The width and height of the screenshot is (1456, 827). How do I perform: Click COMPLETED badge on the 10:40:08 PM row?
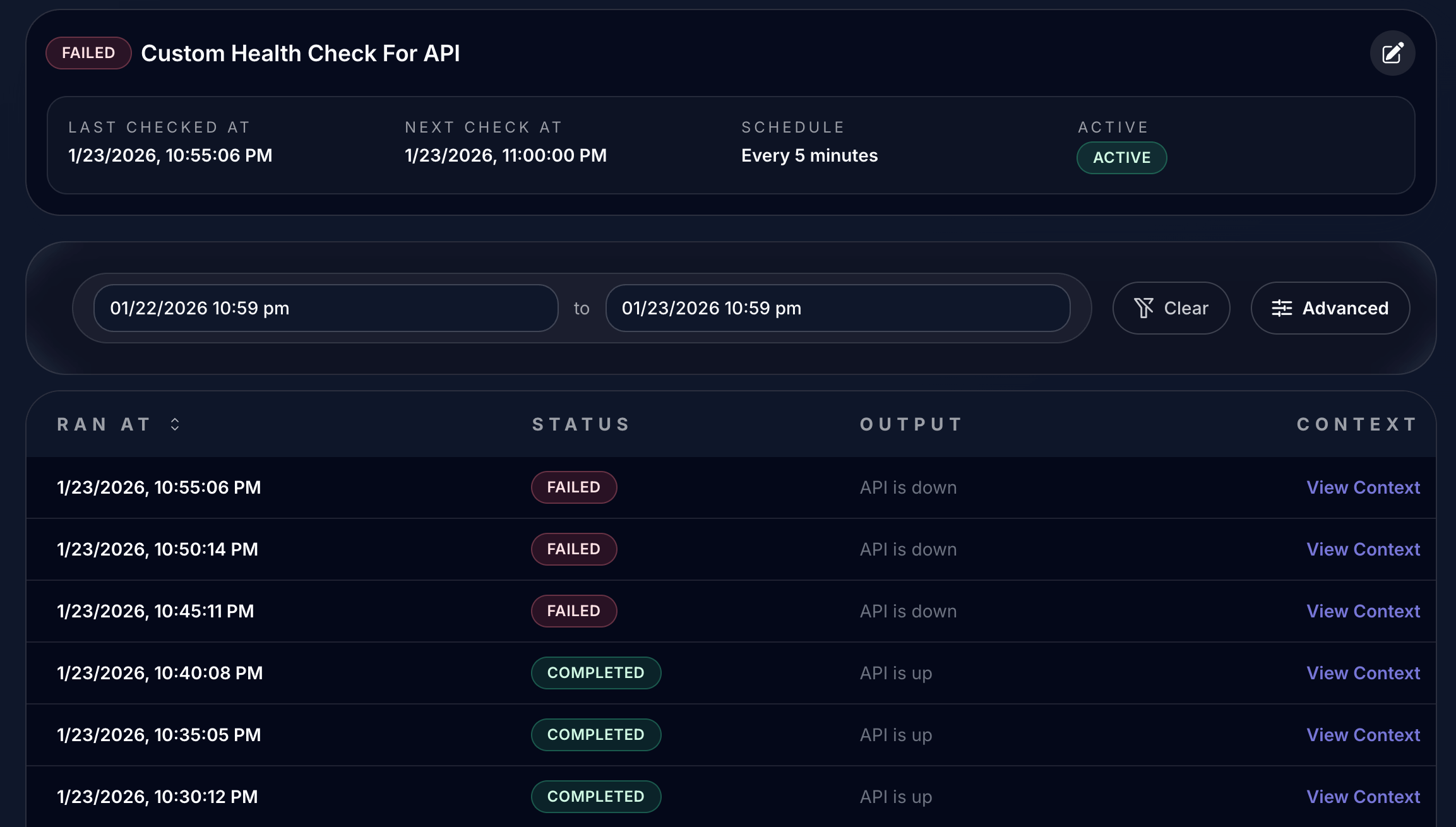(595, 673)
